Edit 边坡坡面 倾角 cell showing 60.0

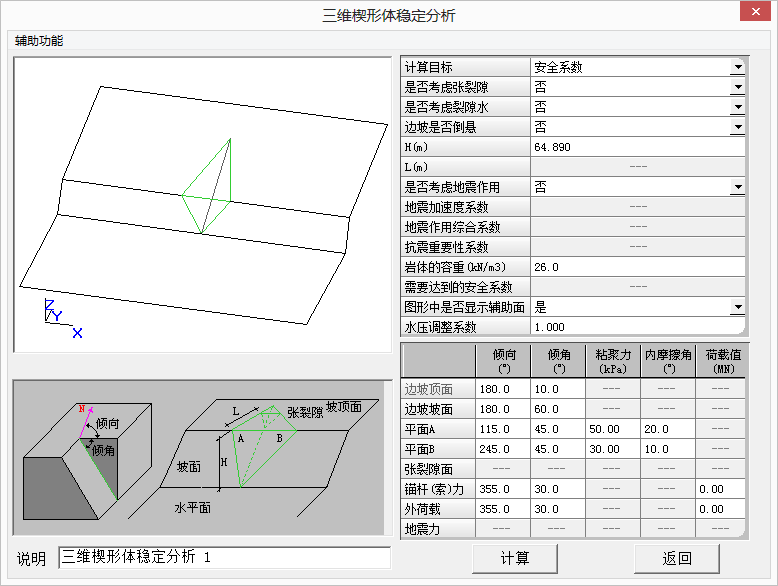click(557, 409)
